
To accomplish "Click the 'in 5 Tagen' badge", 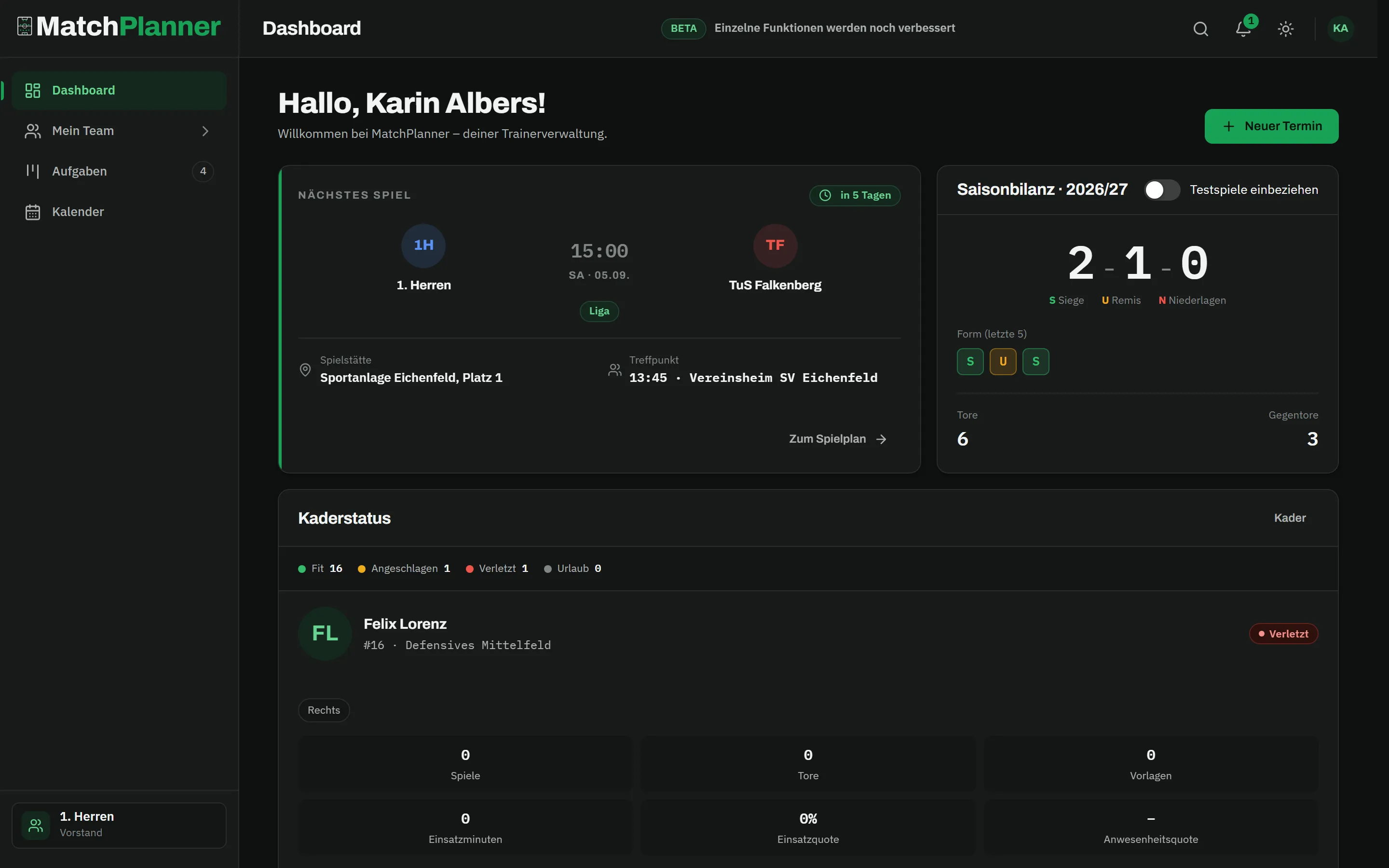I will (855, 195).
